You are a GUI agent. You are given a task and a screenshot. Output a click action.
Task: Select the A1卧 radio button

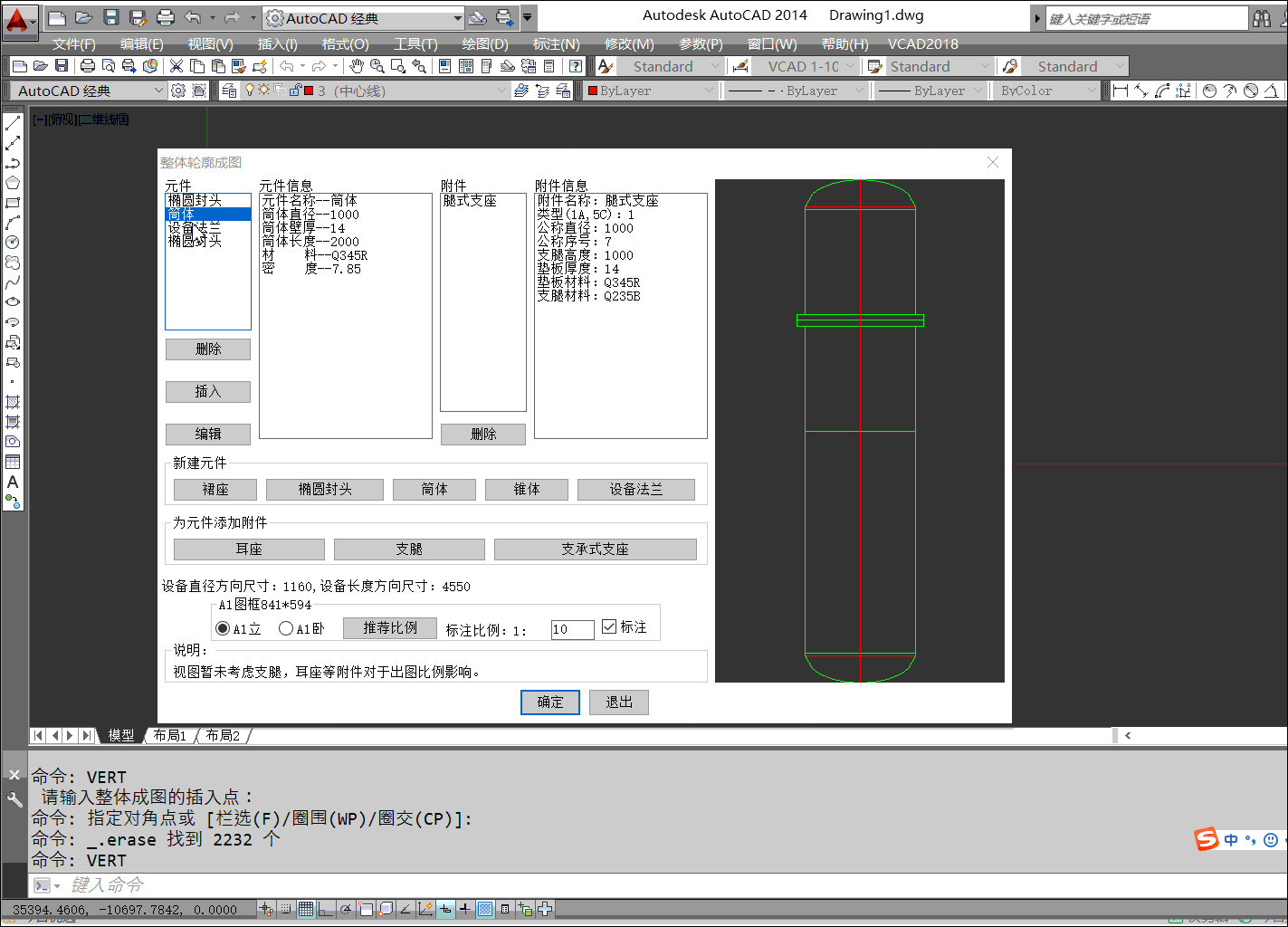tap(286, 628)
